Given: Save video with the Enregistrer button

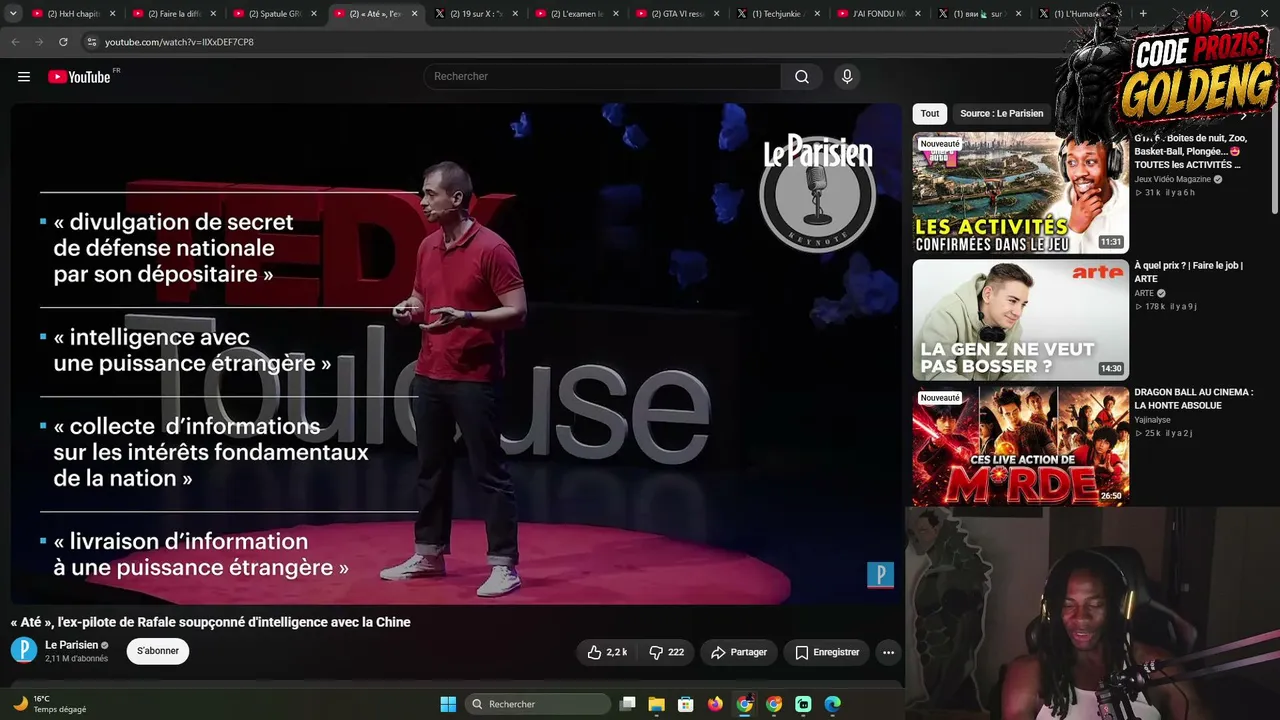Looking at the screenshot, I should point(827,652).
